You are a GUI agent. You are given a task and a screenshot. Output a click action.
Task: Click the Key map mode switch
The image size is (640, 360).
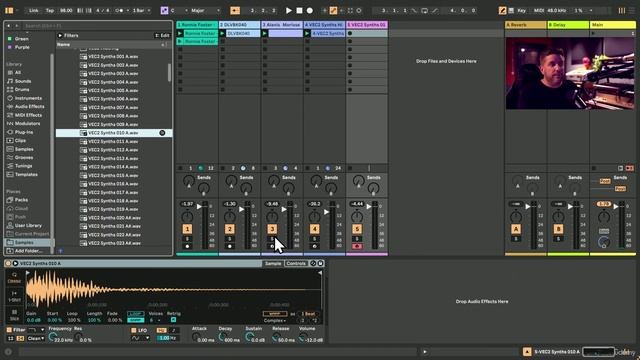coord(521,10)
